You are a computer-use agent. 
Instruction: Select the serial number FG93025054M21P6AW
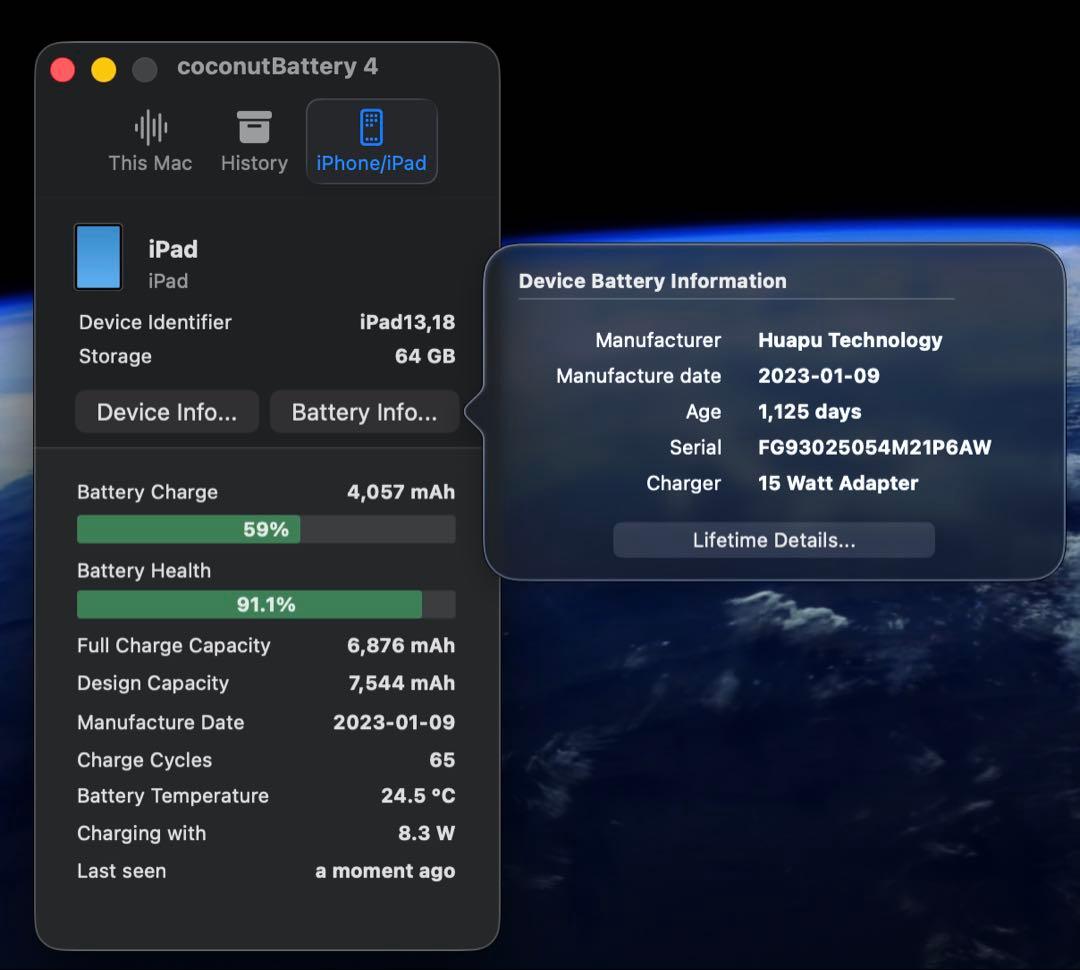(876, 447)
